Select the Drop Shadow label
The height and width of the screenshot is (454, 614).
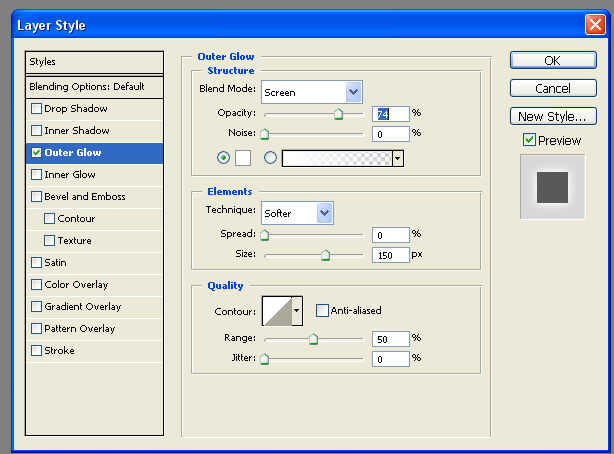pos(76,109)
